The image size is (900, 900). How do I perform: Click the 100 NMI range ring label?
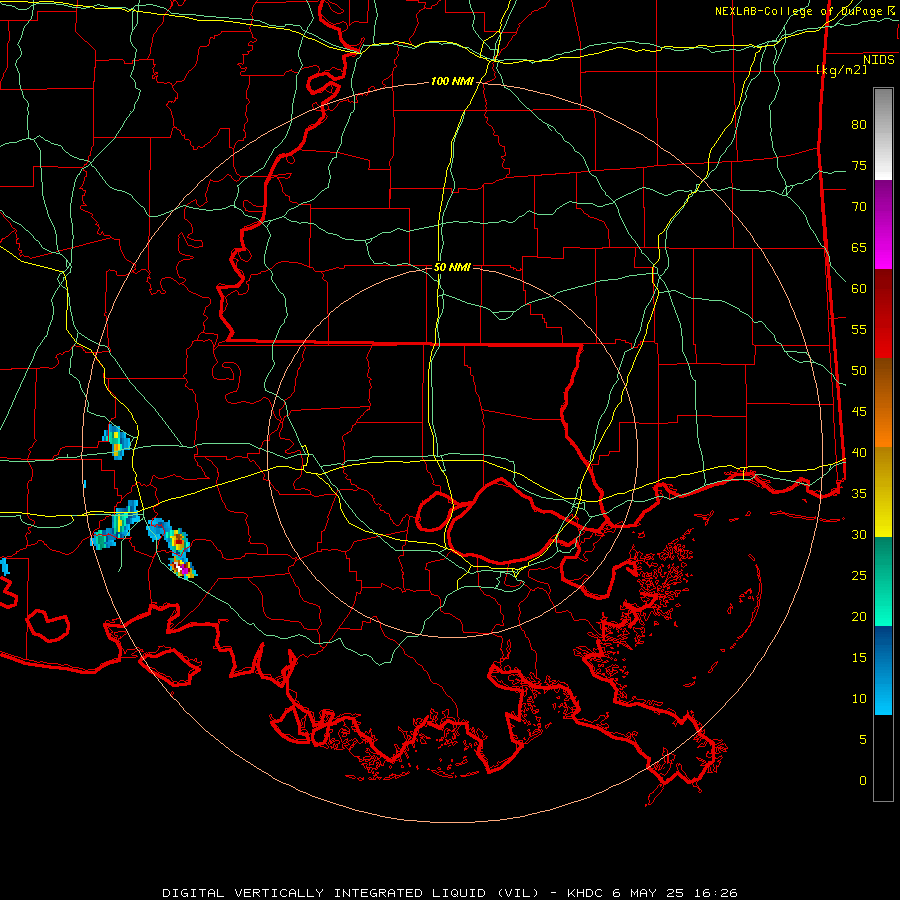click(x=452, y=82)
